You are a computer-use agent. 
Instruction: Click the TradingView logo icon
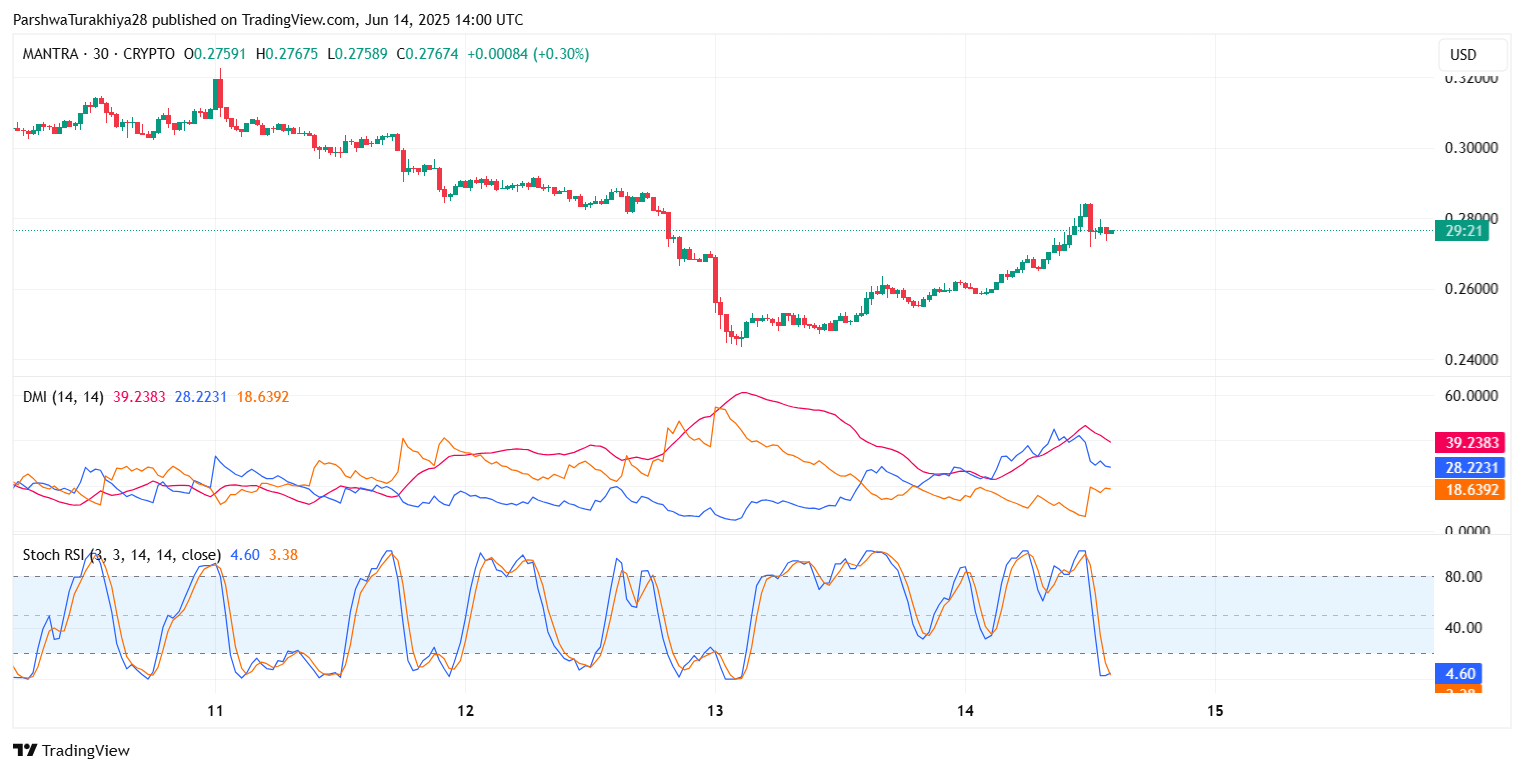click(24, 750)
